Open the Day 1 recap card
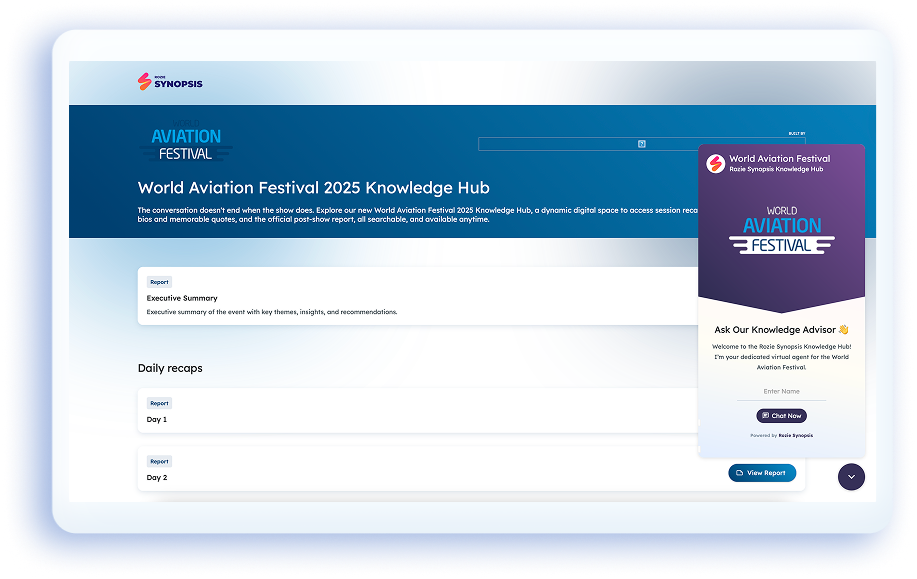The width and height of the screenshot is (917, 579). [418, 411]
